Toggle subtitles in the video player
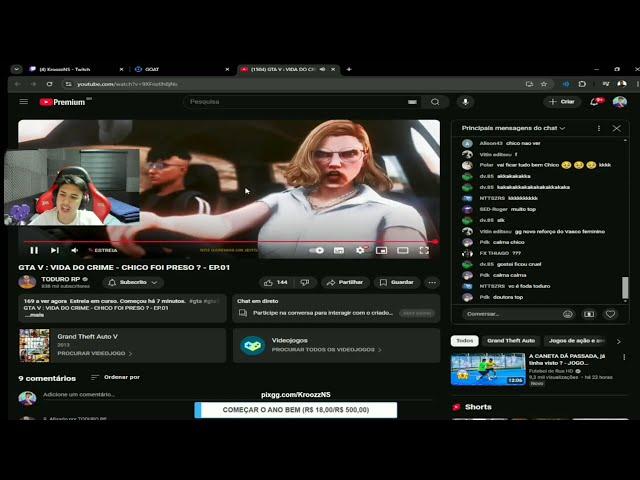Viewport: 640px width, 480px height. (x=338, y=250)
